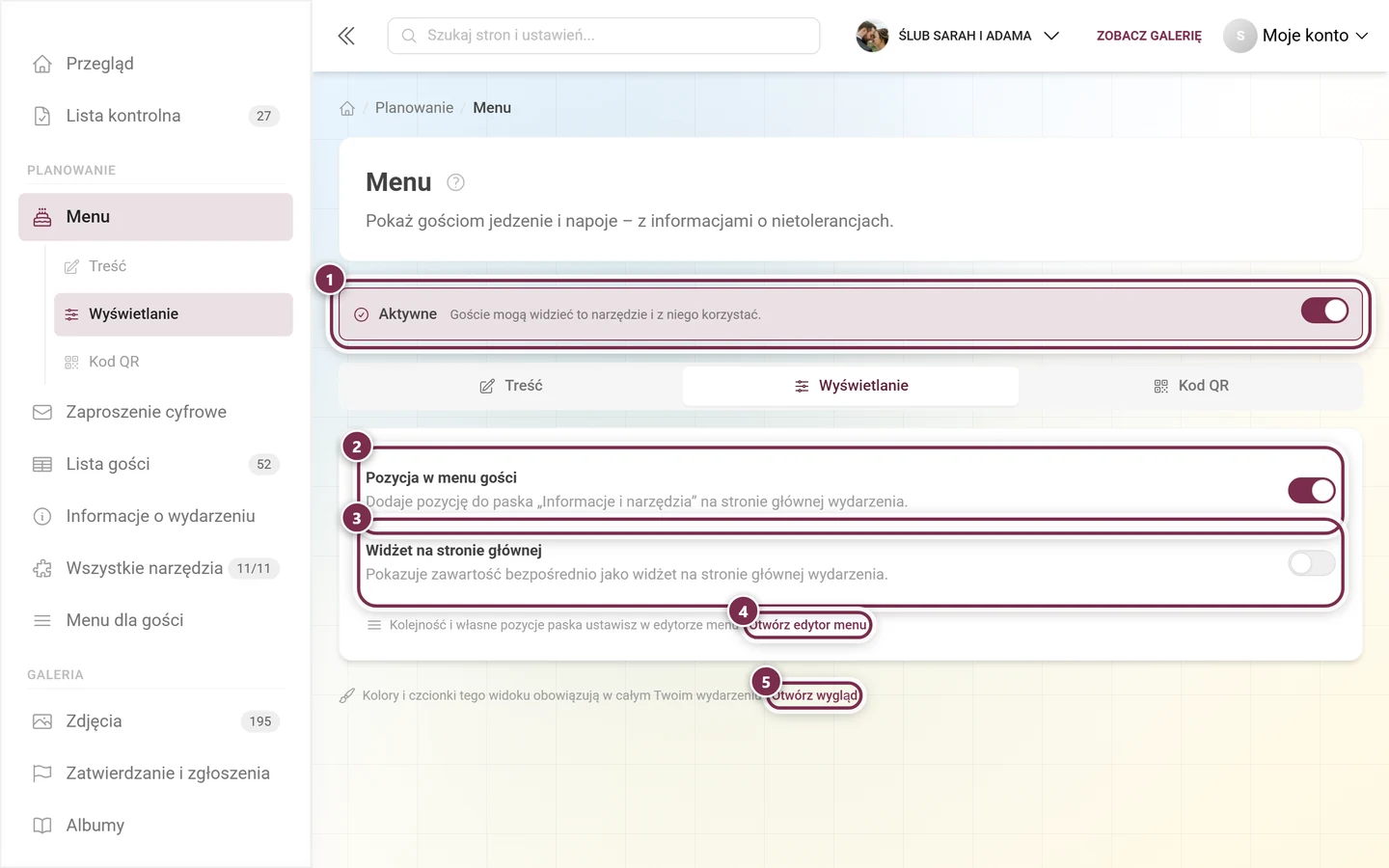The width and height of the screenshot is (1389, 868).
Task: Open the Kod QR tab
Action: 1191,386
